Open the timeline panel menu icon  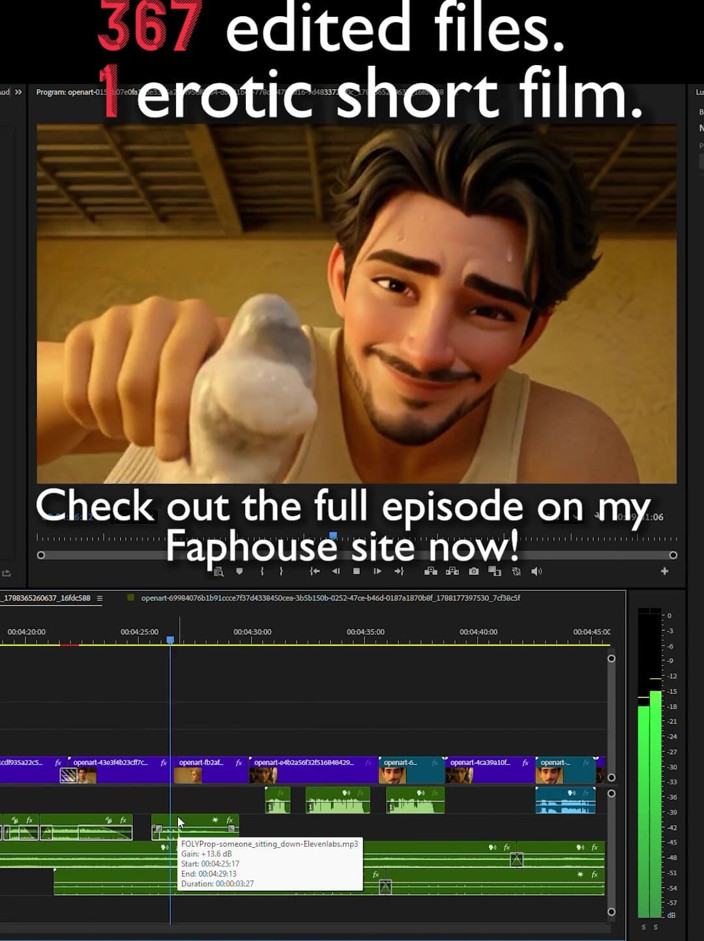pyautogui.click(x=100, y=598)
